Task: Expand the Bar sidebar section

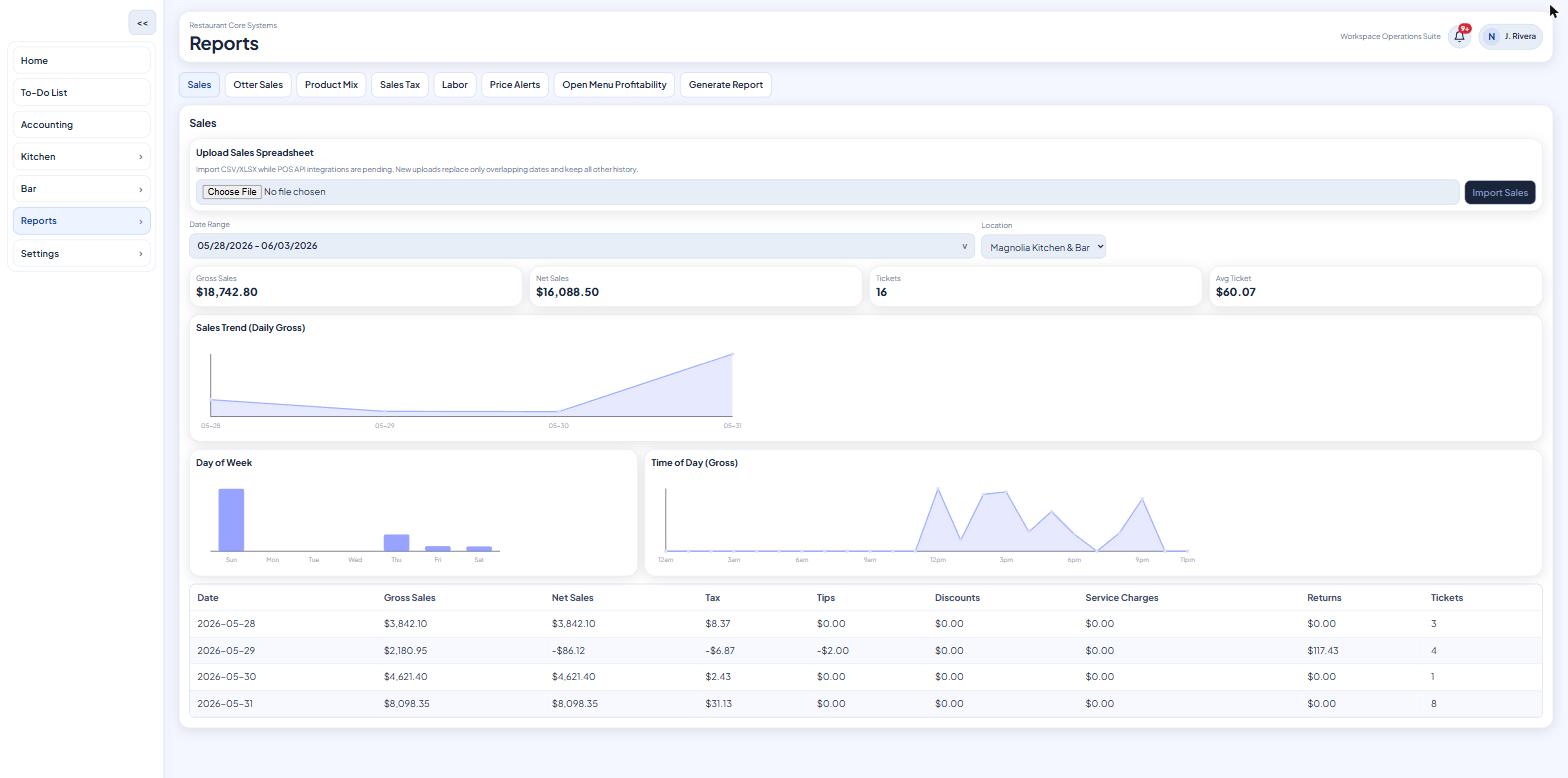Action: 82,189
